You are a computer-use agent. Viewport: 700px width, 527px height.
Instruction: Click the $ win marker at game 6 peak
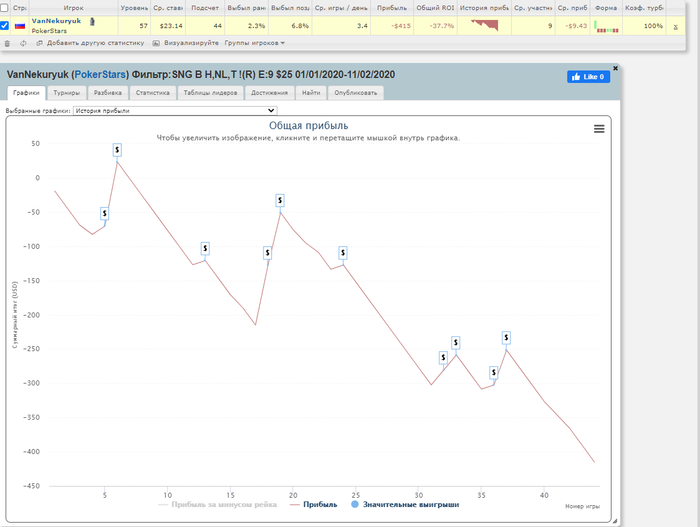point(117,150)
